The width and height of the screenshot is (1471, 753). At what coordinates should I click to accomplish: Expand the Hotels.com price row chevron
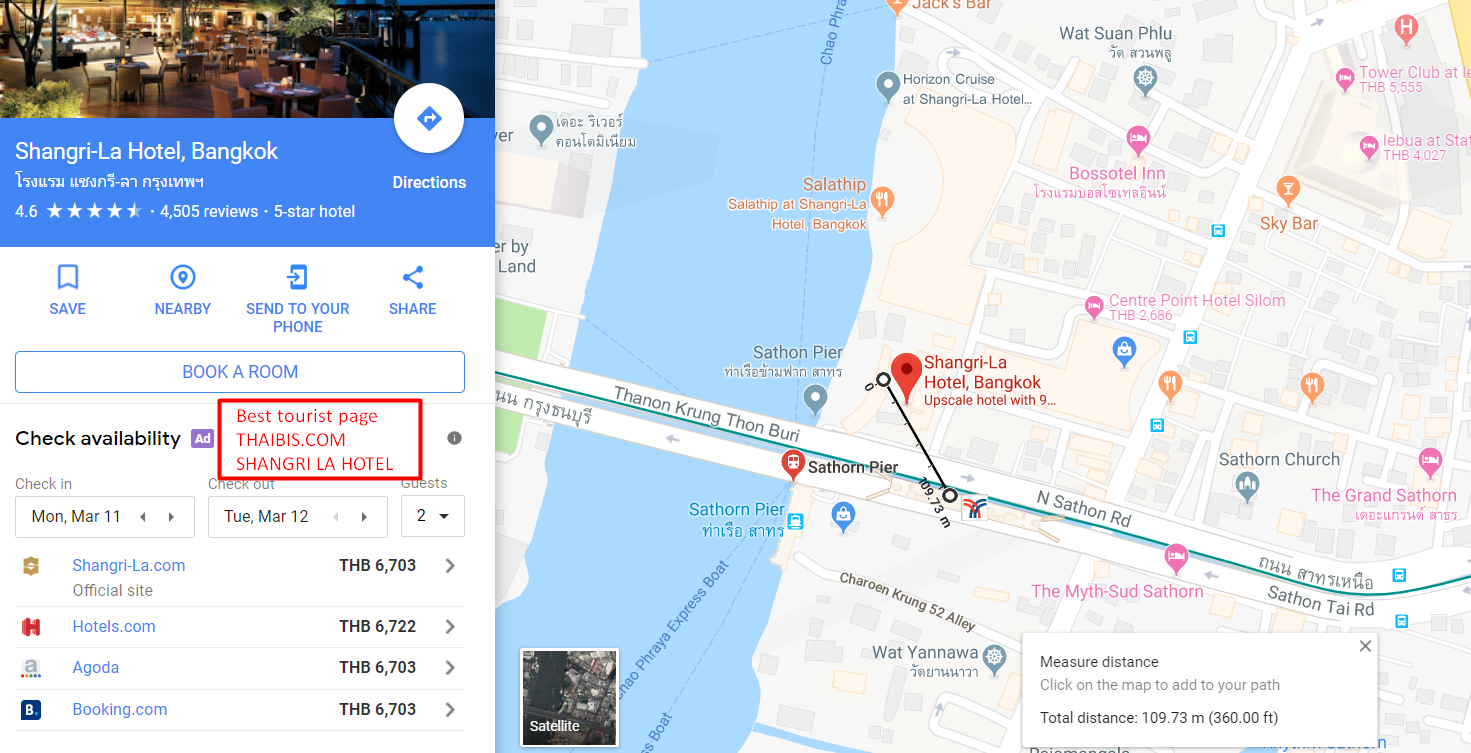click(450, 627)
